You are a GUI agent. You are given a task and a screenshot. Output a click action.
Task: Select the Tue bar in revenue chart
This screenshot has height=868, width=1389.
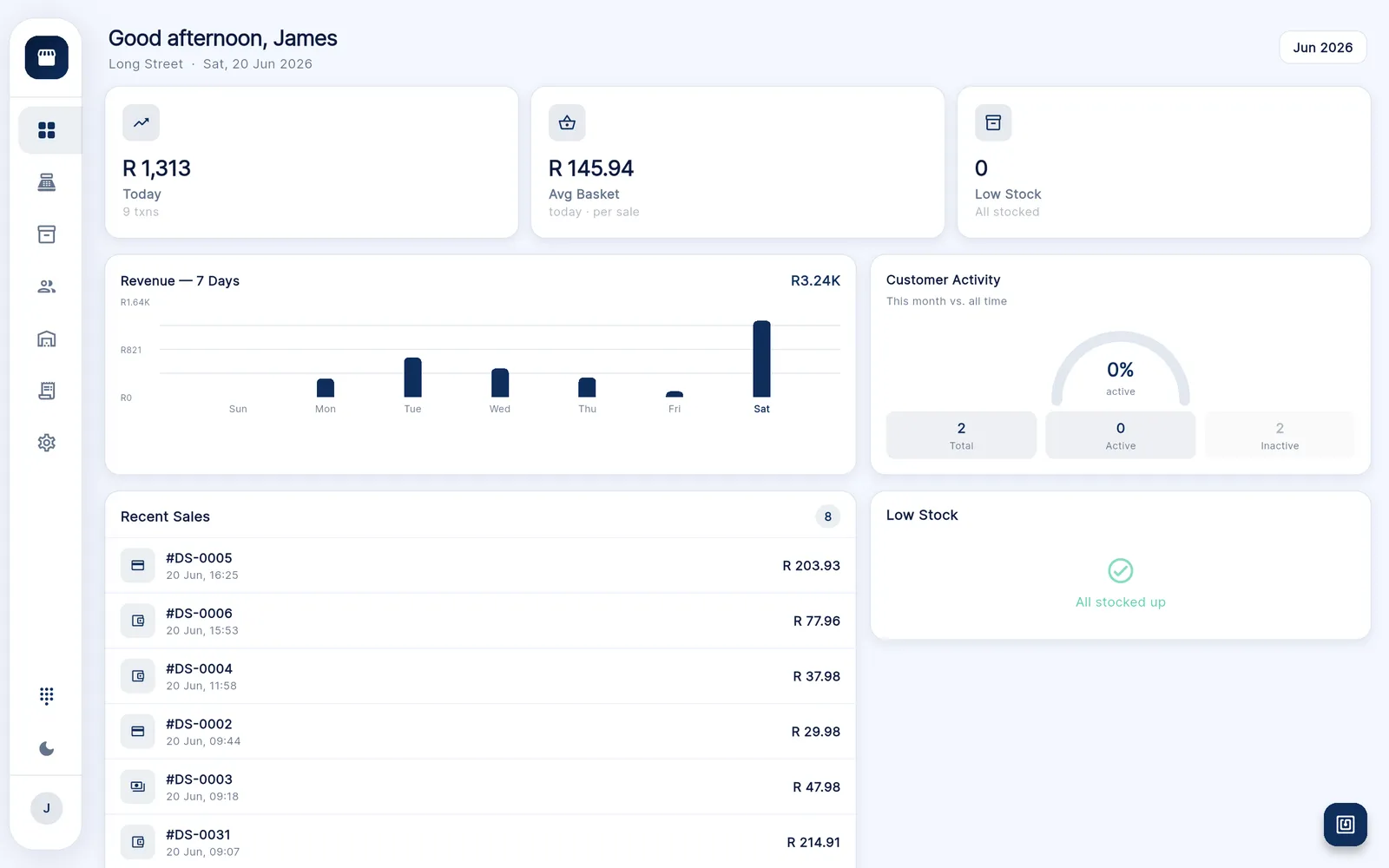[x=412, y=378]
